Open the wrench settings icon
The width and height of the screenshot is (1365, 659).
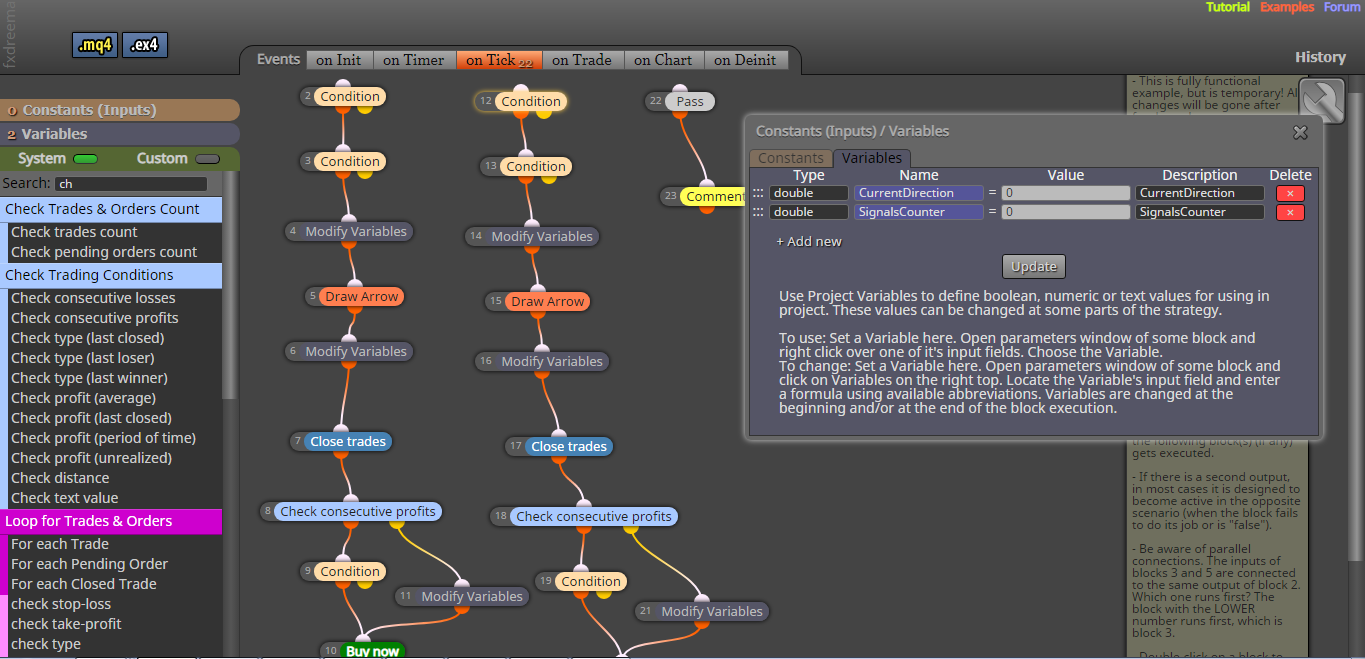click(x=1320, y=103)
